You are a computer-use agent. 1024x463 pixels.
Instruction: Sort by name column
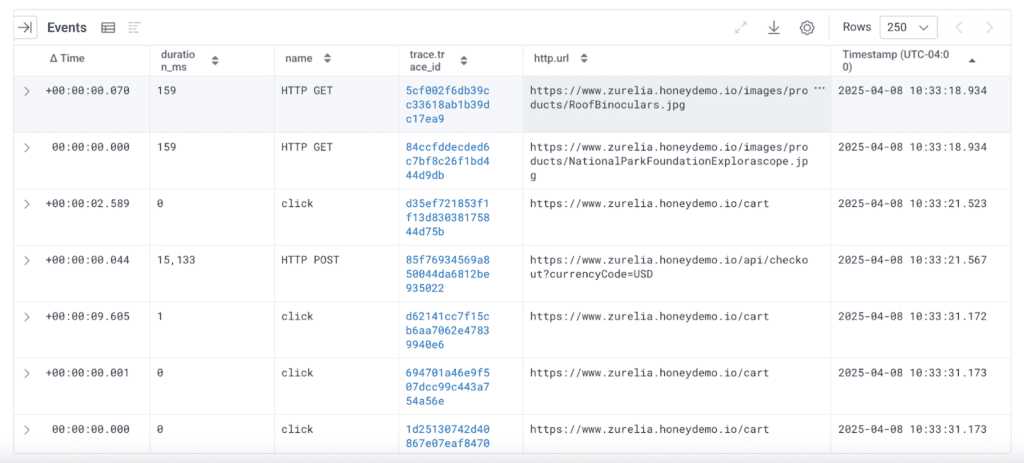coord(327,59)
